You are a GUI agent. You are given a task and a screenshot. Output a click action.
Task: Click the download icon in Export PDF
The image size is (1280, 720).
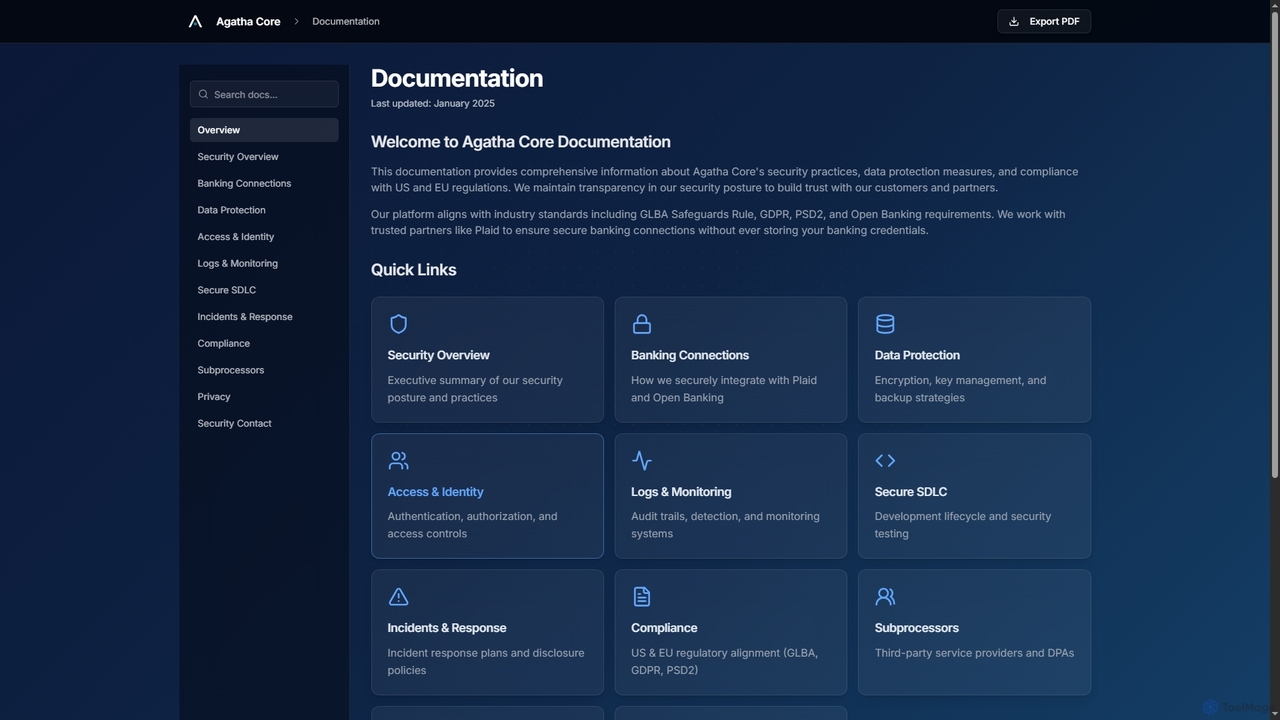tap(1014, 21)
